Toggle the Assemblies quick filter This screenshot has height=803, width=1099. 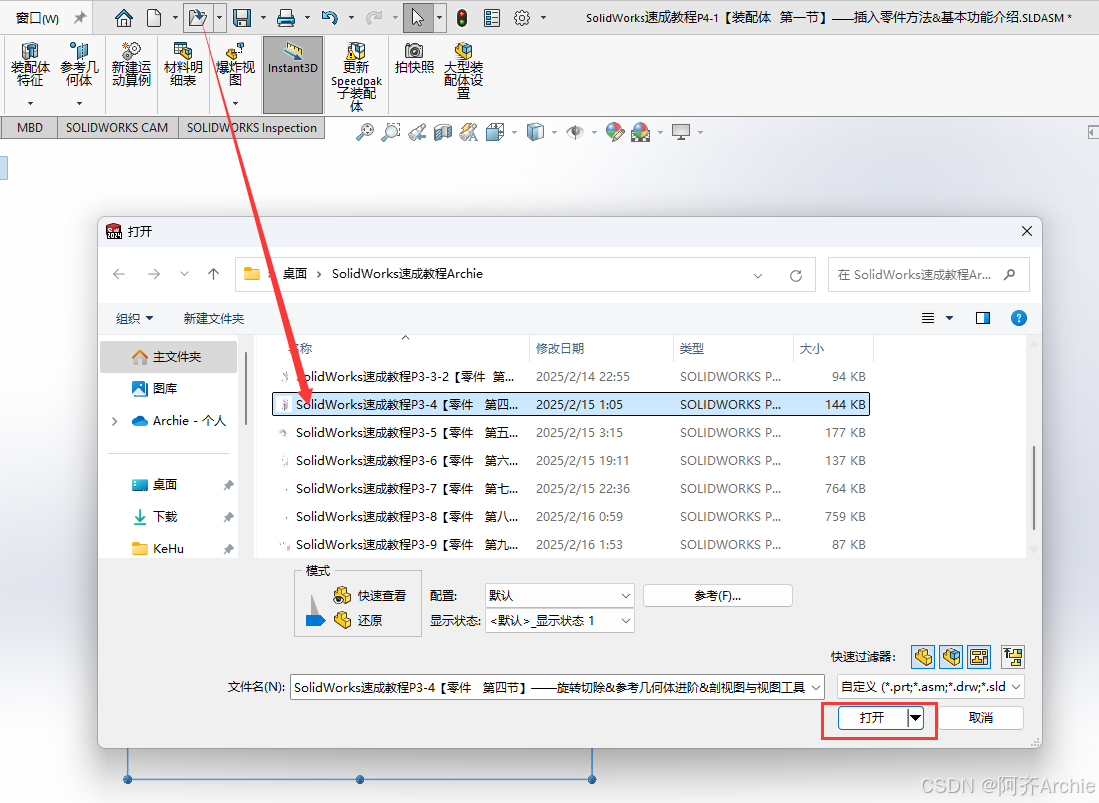tap(951, 657)
